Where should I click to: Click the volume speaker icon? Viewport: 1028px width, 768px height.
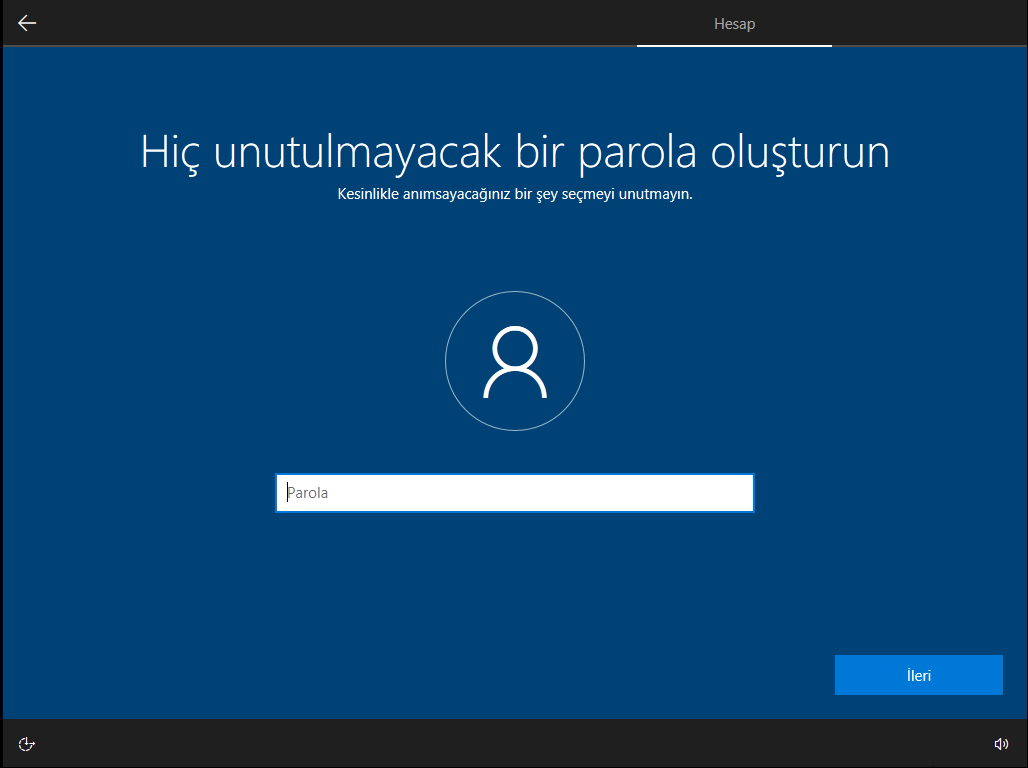coord(1001,743)
